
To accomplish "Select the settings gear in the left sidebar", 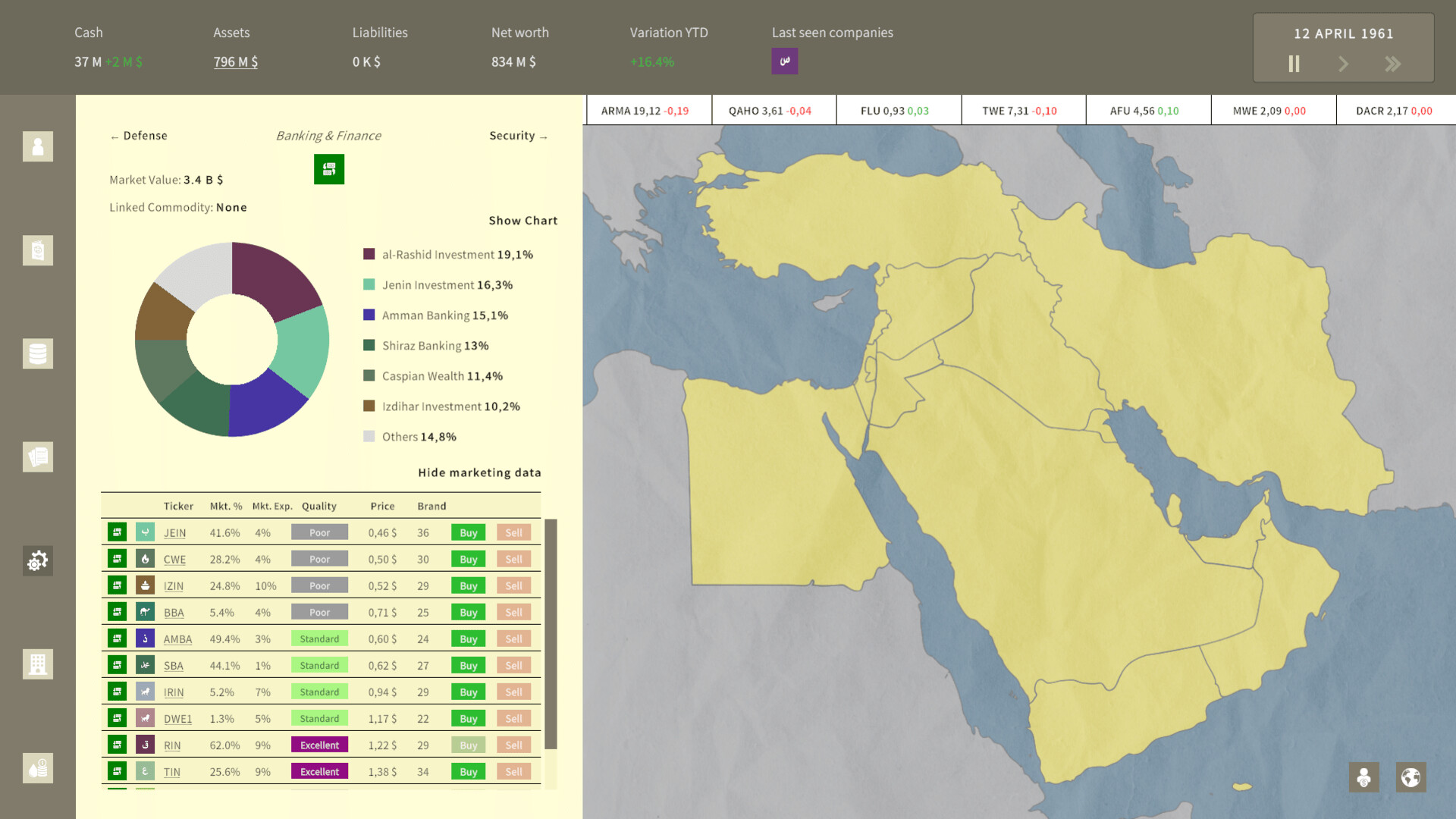I will click(x=37, y=561).
